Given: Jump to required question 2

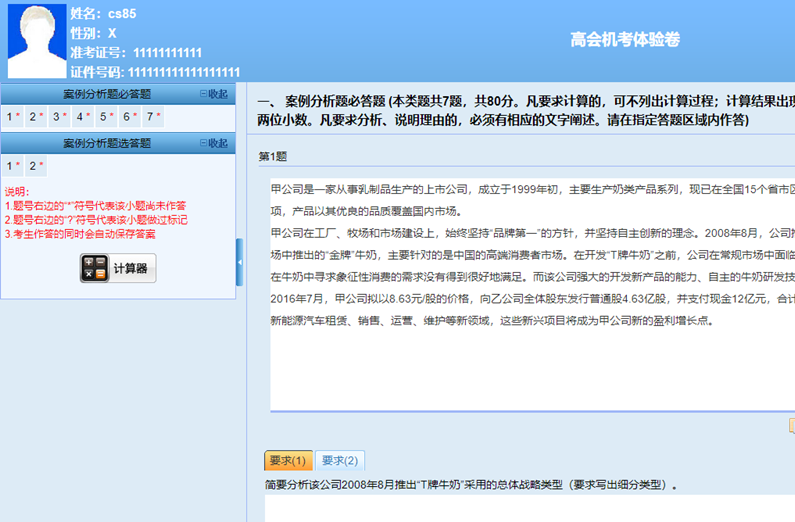Looking at the screenshot, I should point(35,117).
